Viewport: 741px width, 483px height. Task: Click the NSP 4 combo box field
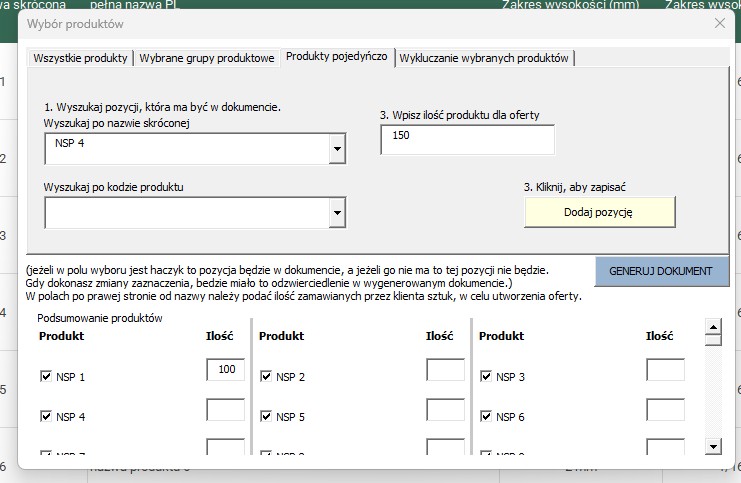[x=186, y=149]
